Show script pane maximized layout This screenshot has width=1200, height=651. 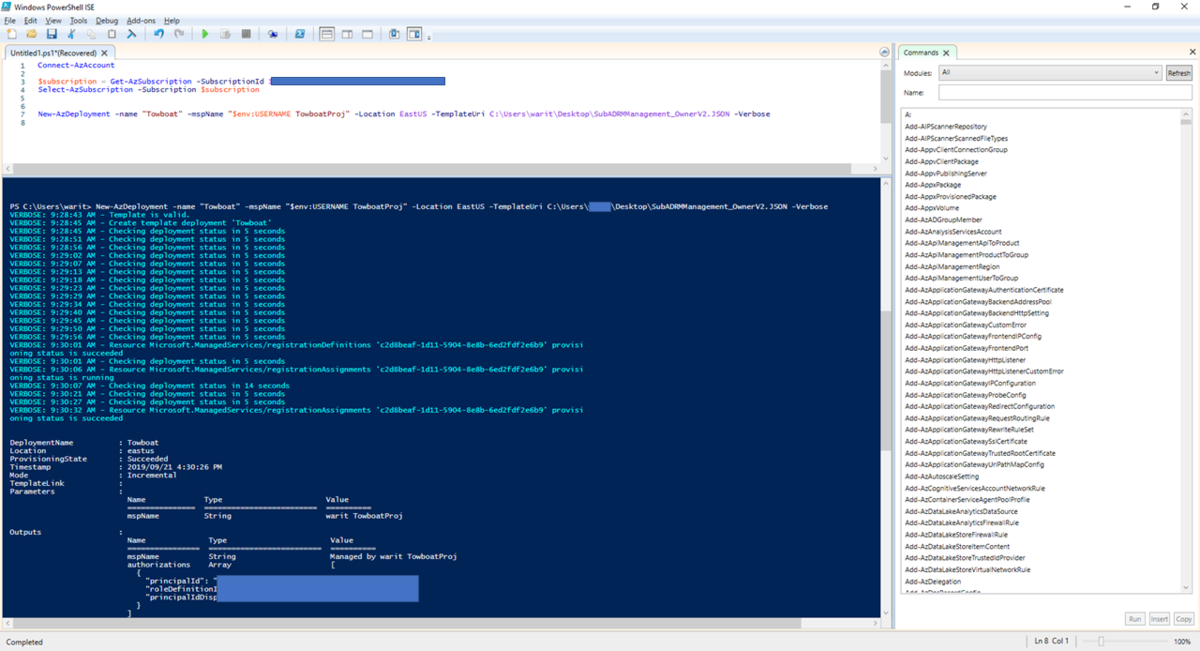[x=367, y=34]
